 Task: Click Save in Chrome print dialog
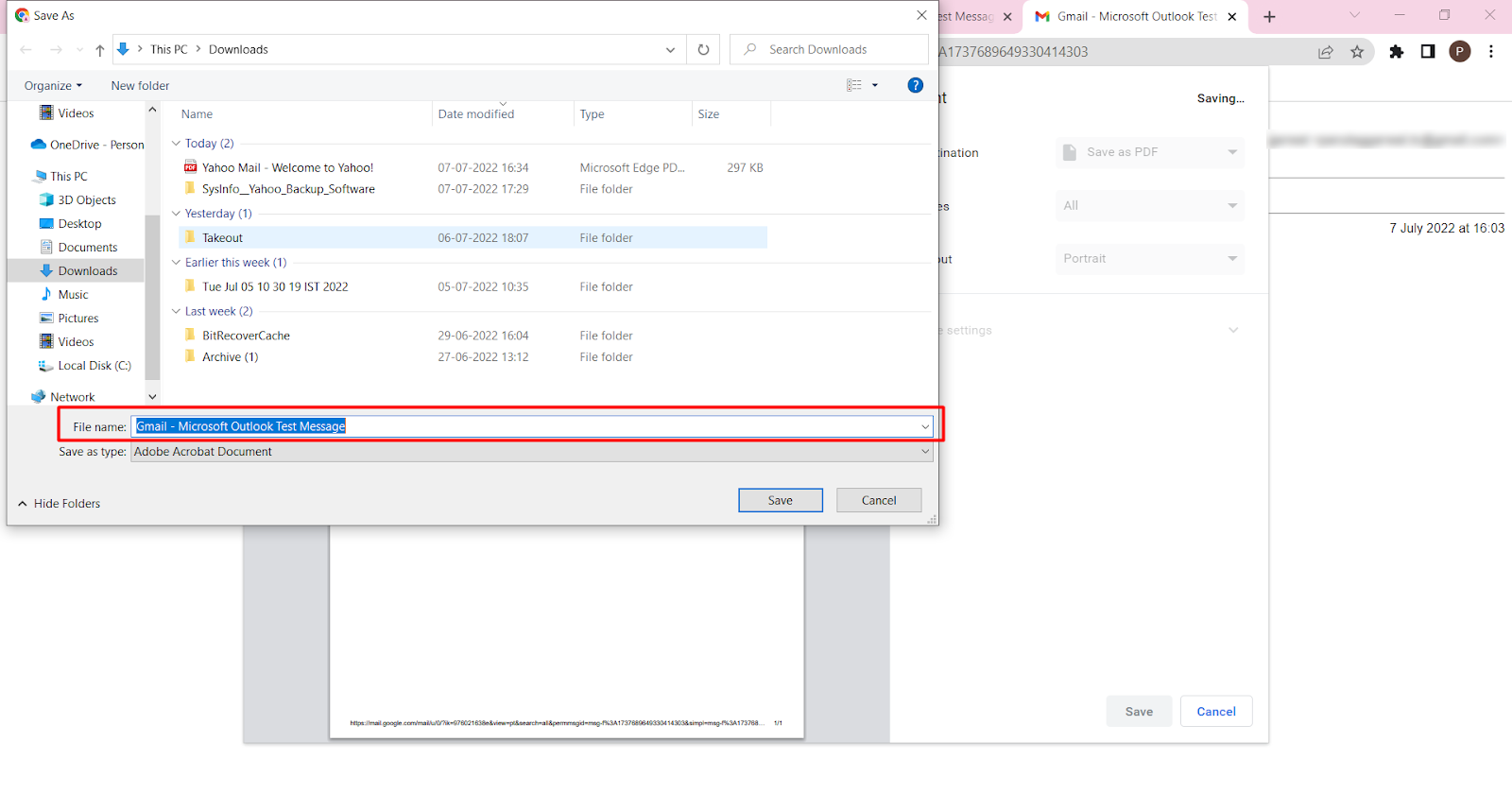(x=1139, y=712)
